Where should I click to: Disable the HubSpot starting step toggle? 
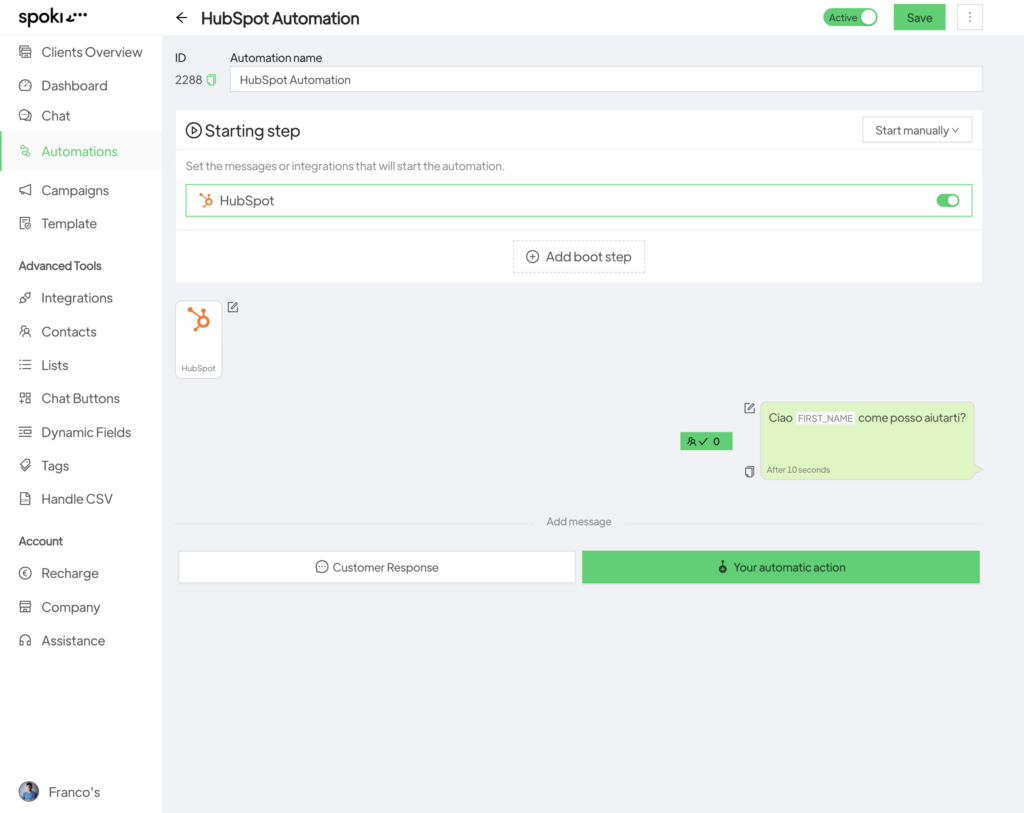click(x=947, y=201)
